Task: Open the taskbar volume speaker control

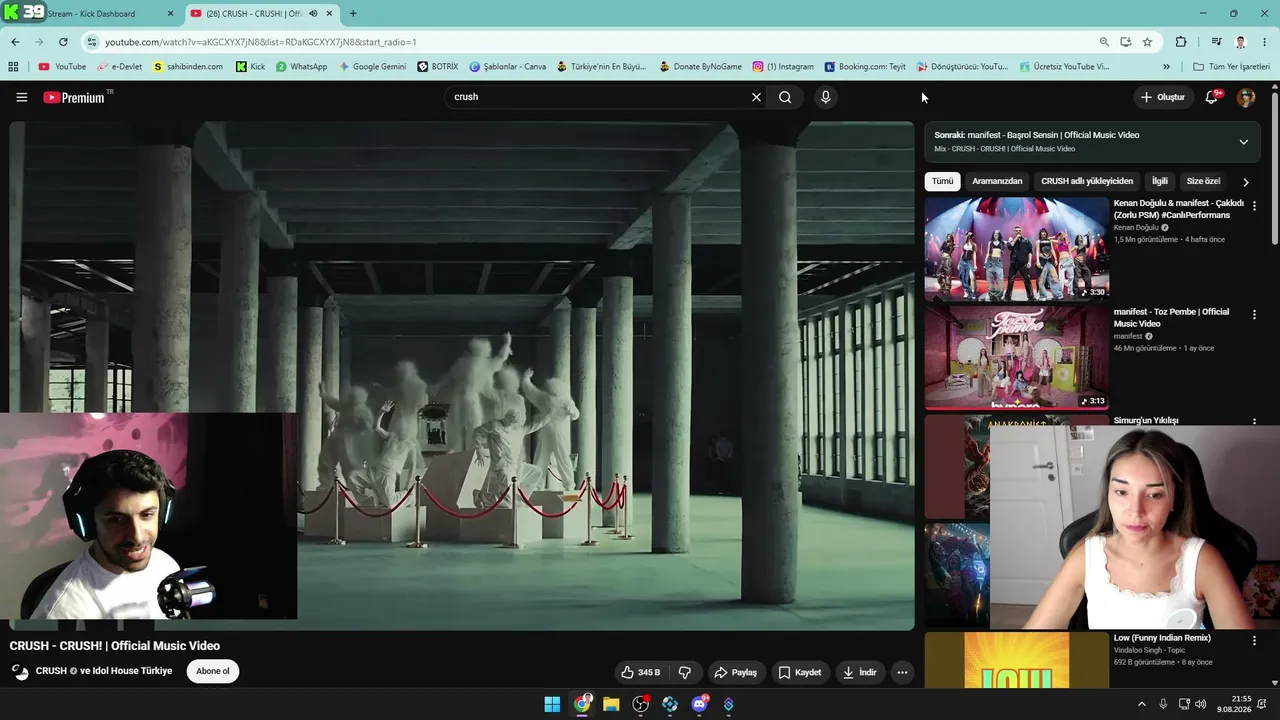Action: (x=1200, y=704)
